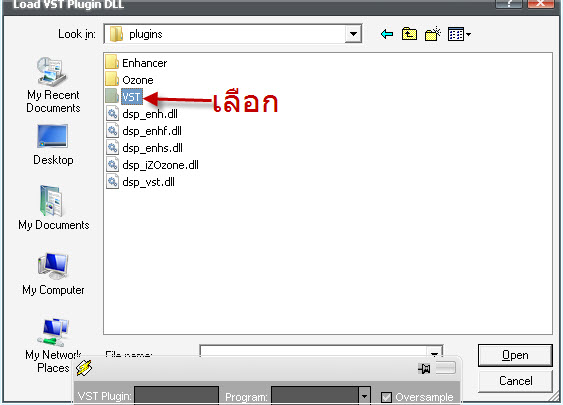Open My Computer in places bar
563x405 pixels.
click(x=53, y=274)
